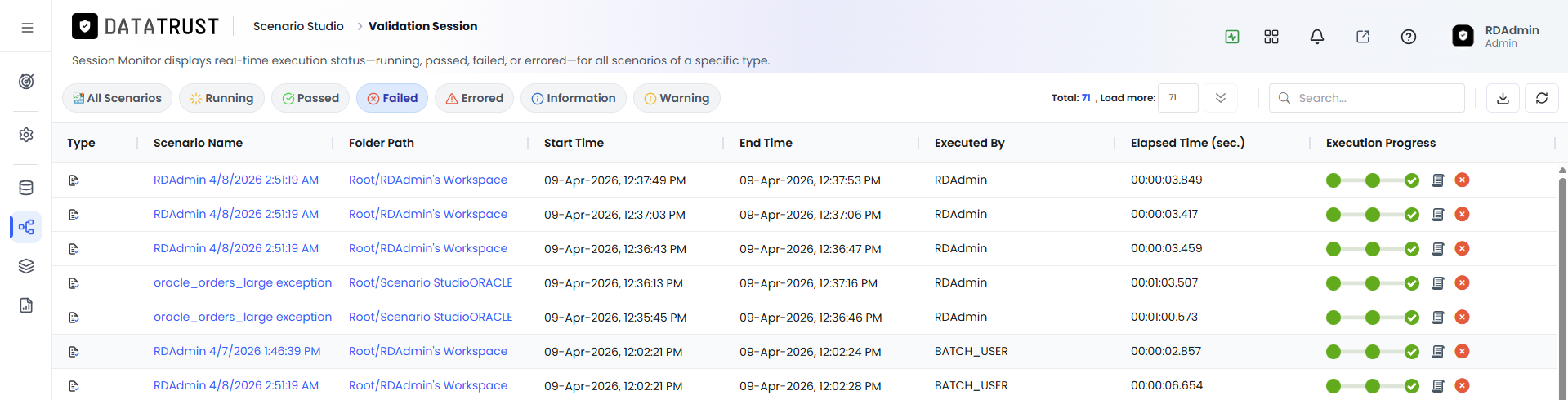Click the Execution Progress column header
The image size is (1568, 400).
click(1381, 143)
